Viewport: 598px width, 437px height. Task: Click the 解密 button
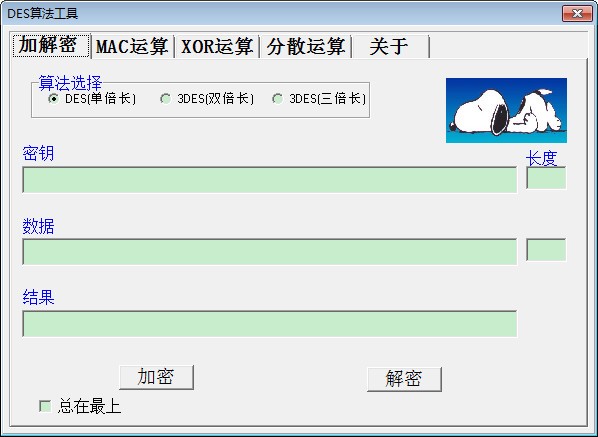coord(404,379)
